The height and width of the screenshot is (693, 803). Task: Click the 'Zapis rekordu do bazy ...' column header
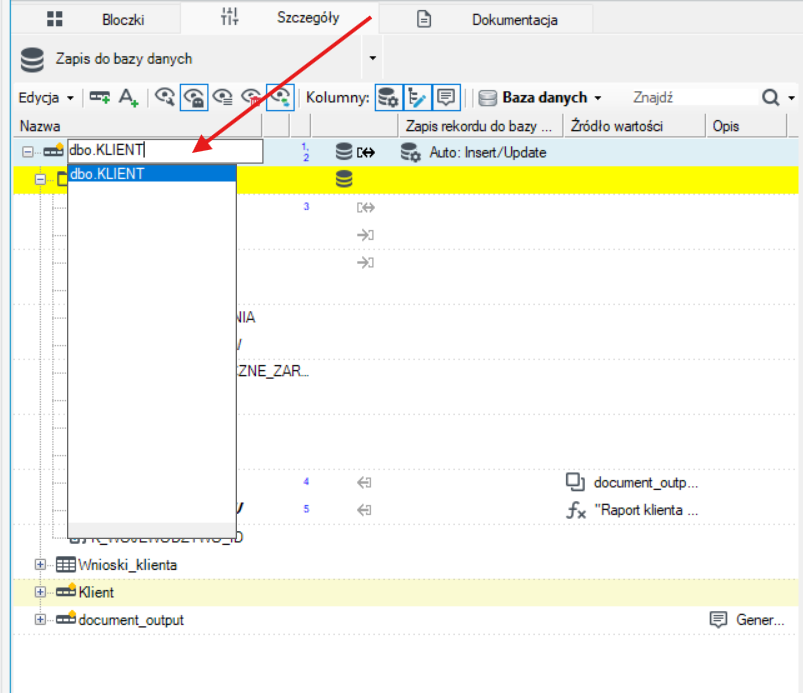pos(480,126)
